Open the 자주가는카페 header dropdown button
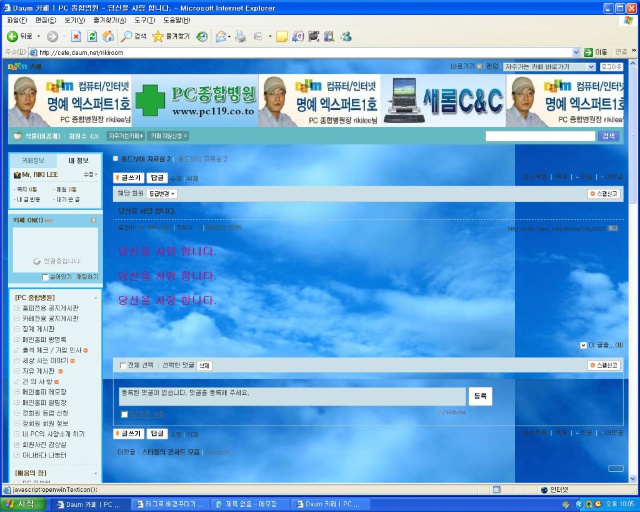This screenshot has width=640, height=512. coord(126,136)
